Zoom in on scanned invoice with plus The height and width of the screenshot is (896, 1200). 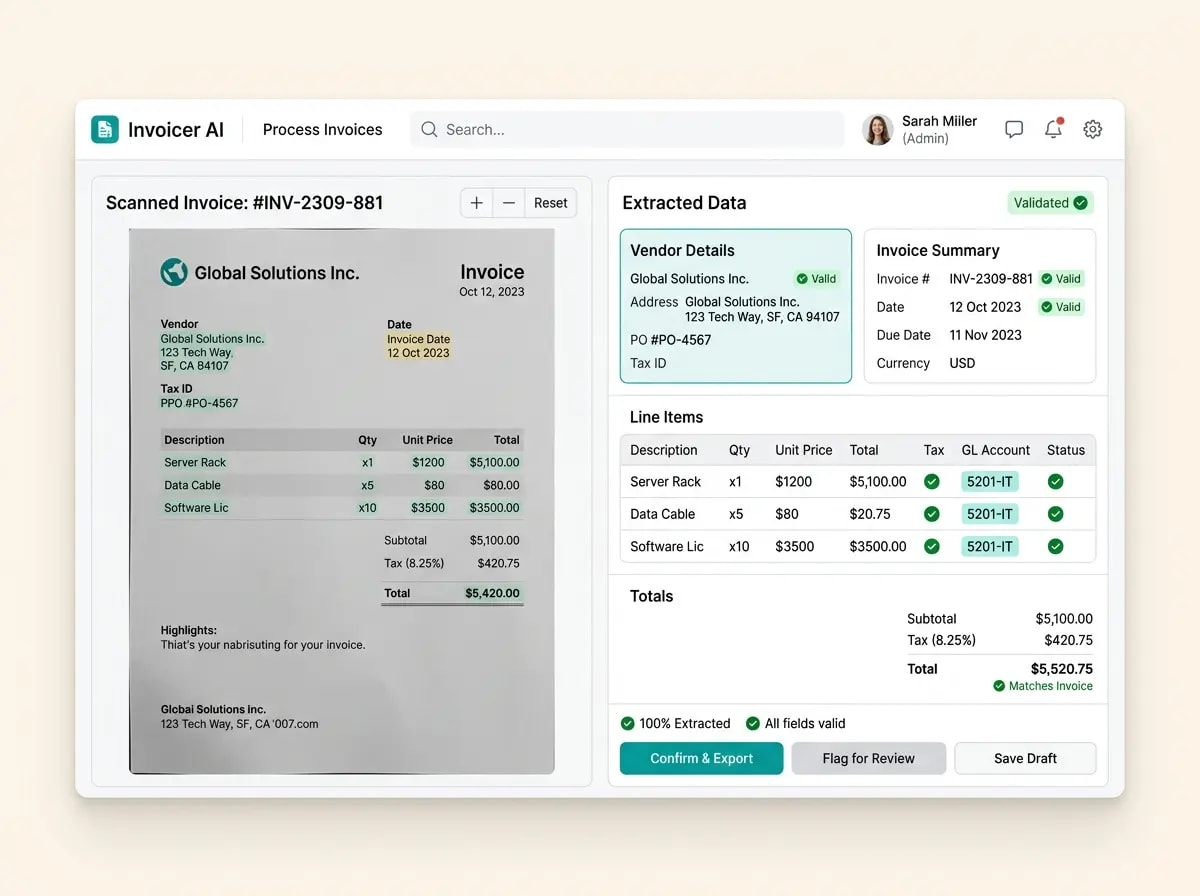tap(477, 203)
